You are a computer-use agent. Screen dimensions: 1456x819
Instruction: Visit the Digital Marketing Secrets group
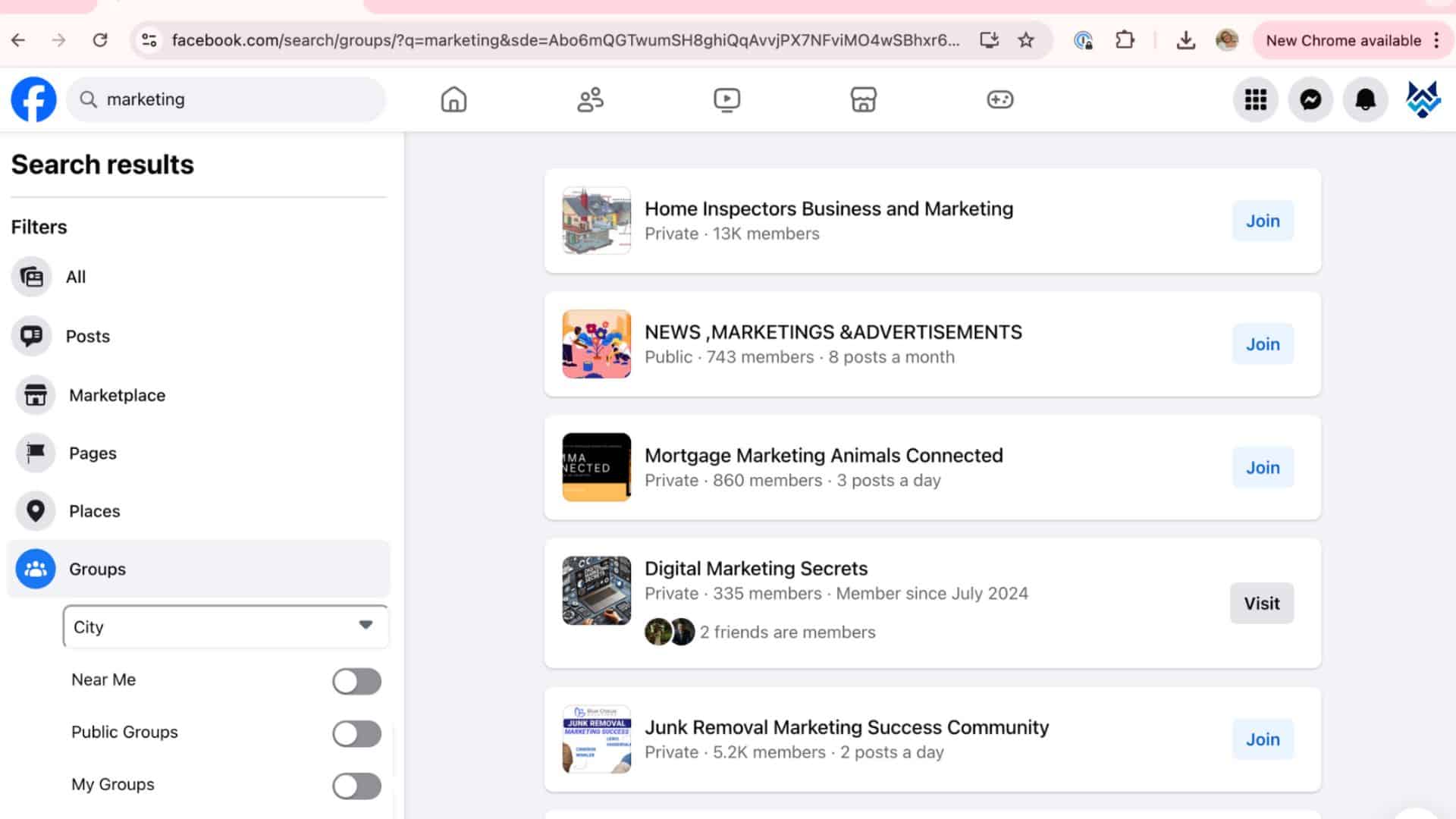coord(1262,604)
